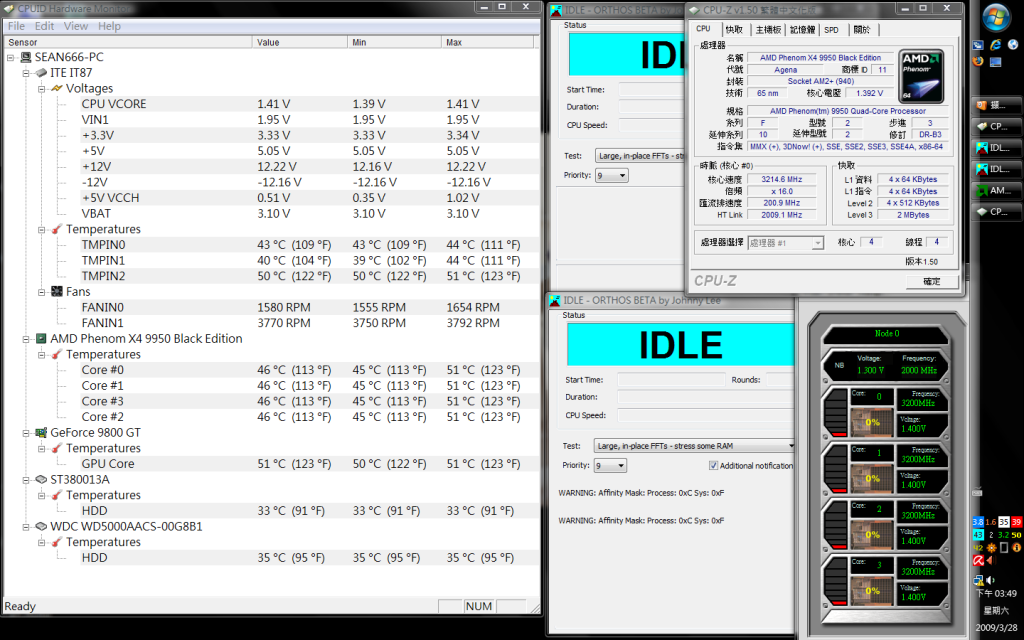Click the red 39 temperature tray icon
Screen dimensions: 1024x640
click(1016, 522)
